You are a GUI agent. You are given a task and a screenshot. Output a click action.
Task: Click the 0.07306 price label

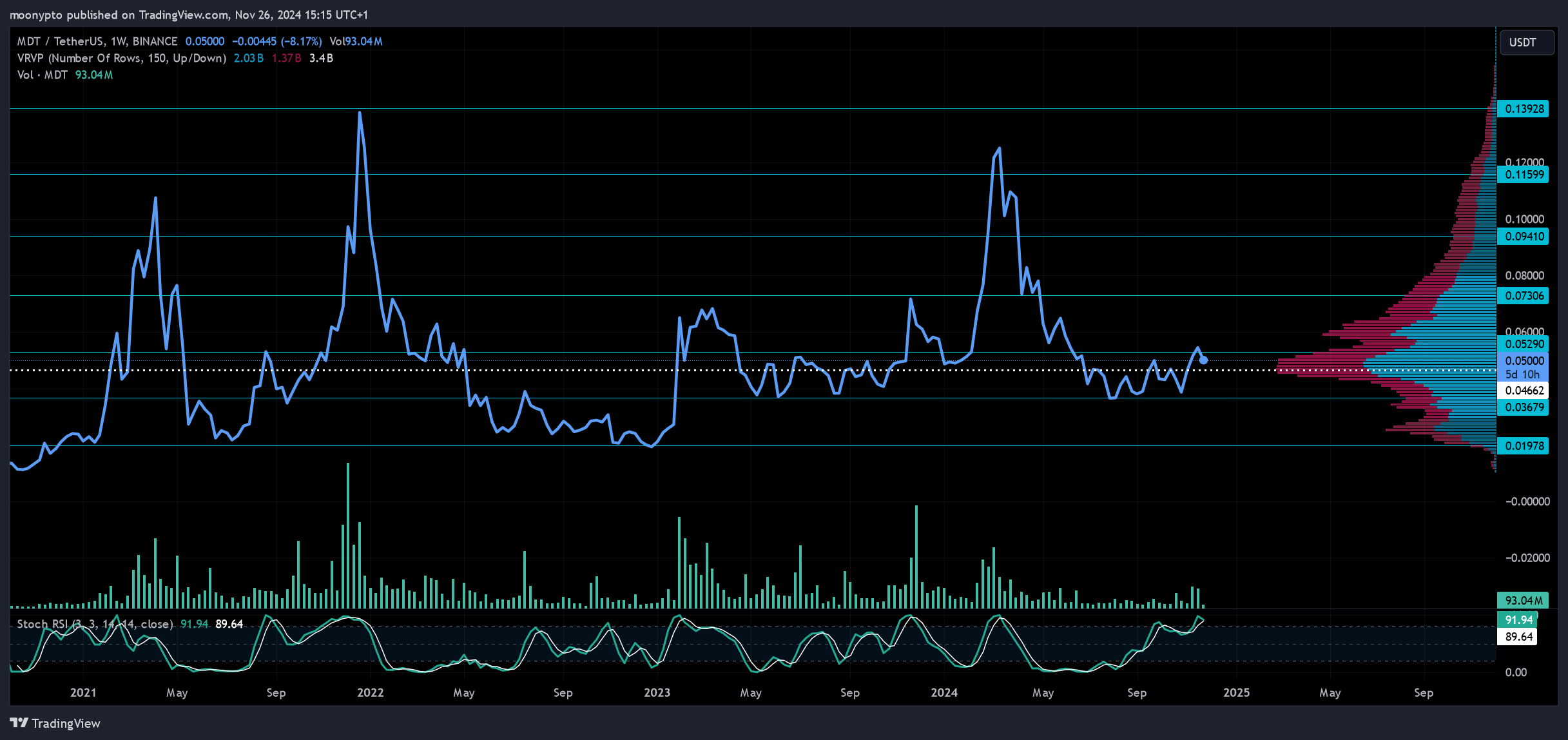1523,296
